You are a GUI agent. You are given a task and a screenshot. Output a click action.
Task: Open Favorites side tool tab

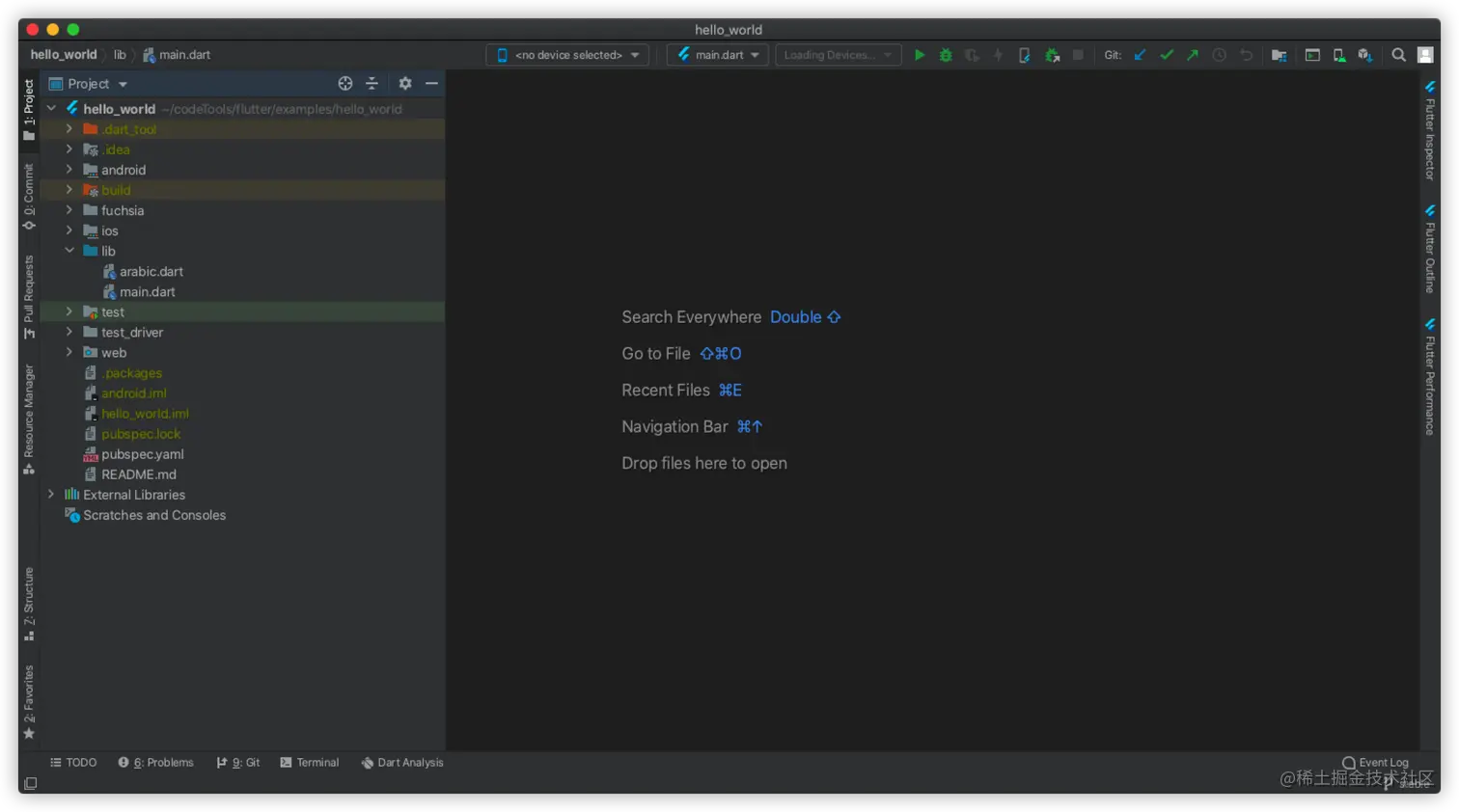pyautogui.click(x=29, y=702)
